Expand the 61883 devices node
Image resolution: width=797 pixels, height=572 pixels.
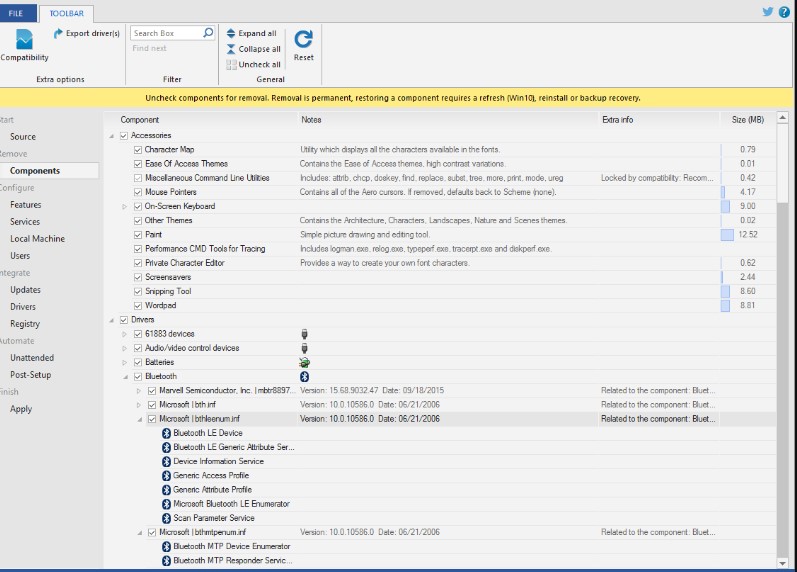(x=125, y=334)
